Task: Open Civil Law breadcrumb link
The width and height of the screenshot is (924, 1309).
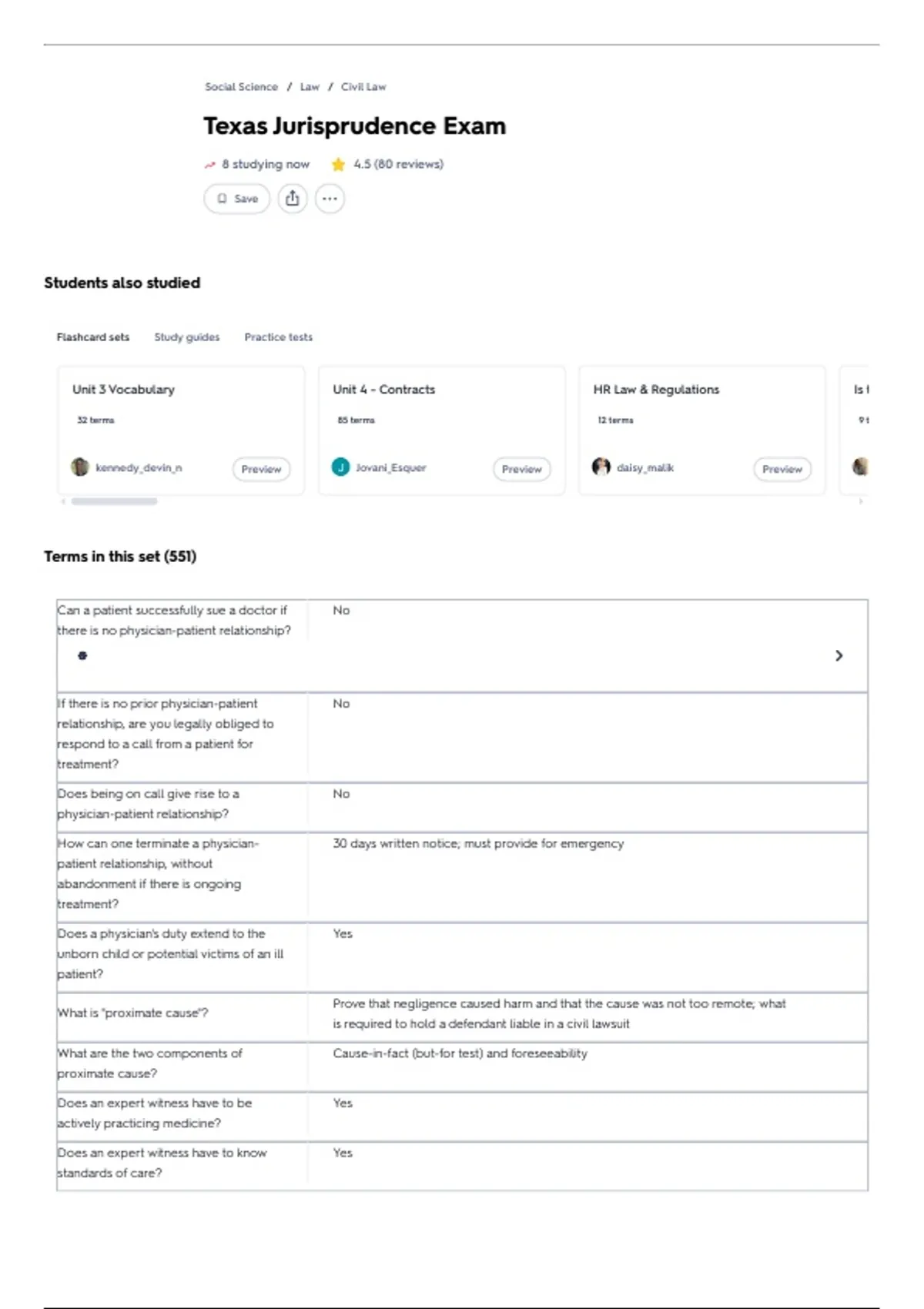Action: click(x=363, y=87)
